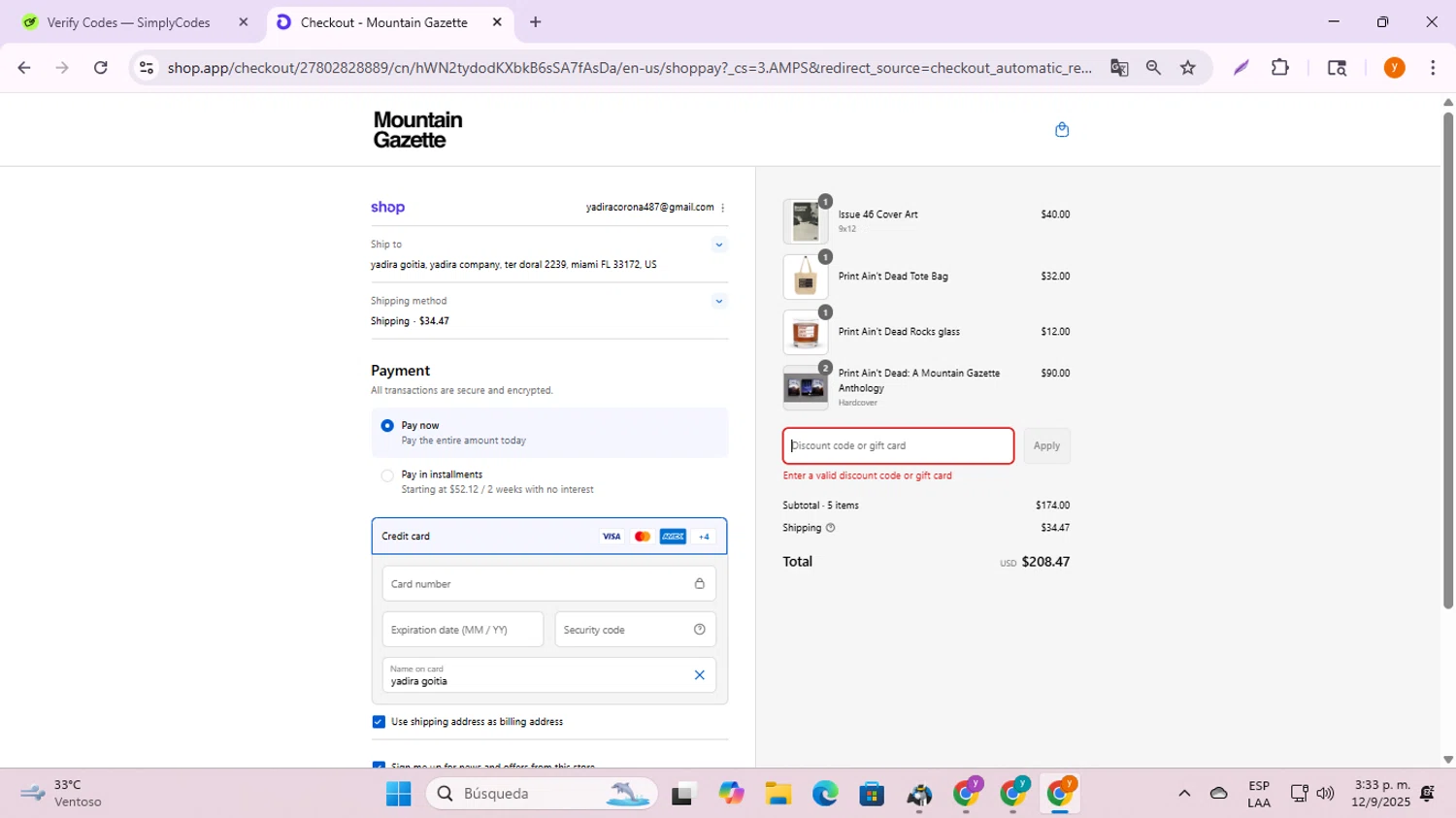Click the ESP LAA language indicator

[x=1259, y=794]
